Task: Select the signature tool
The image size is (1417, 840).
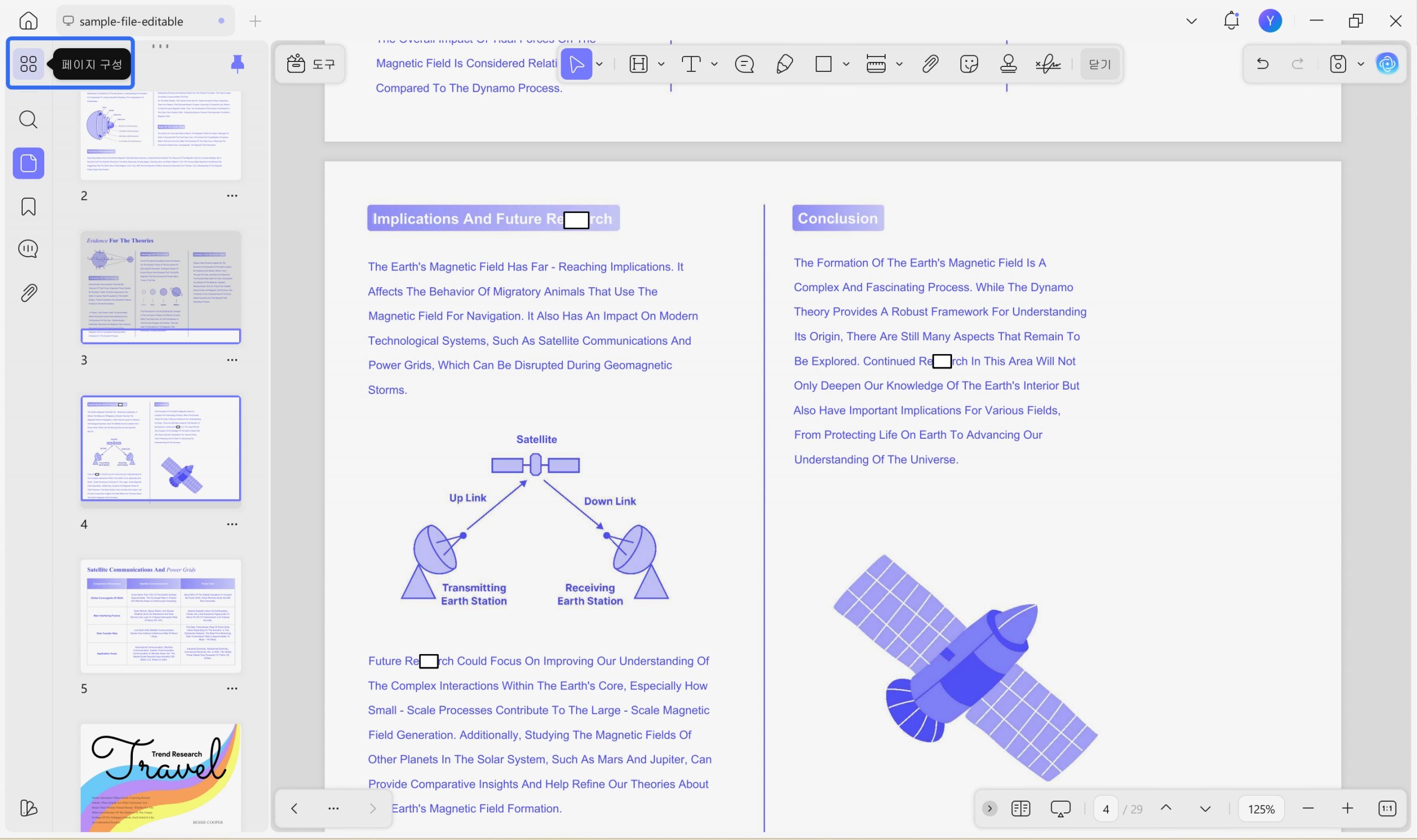Action: click(1048, 64)
